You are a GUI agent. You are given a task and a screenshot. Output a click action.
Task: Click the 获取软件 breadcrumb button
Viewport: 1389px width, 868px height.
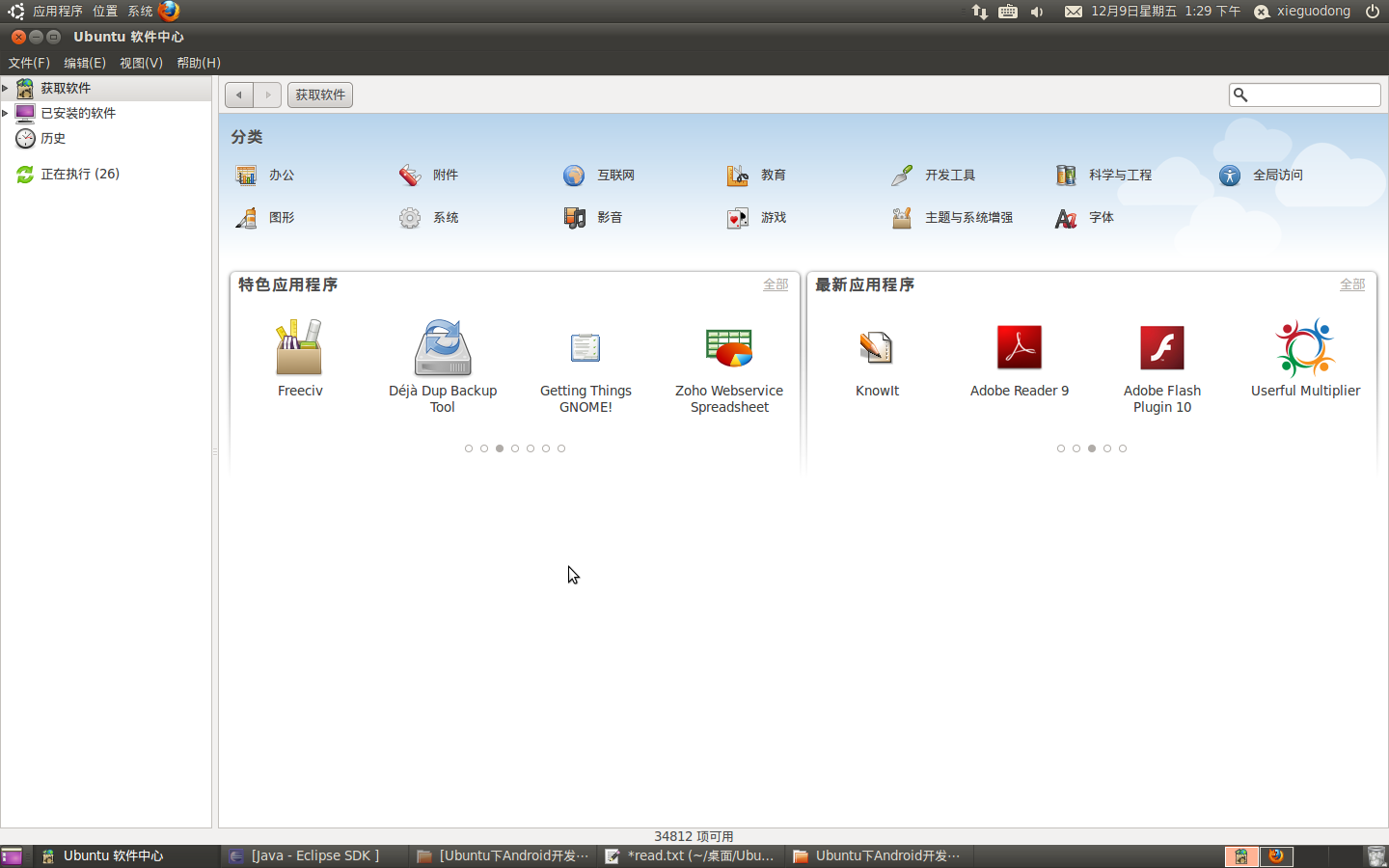click(320, 95)
